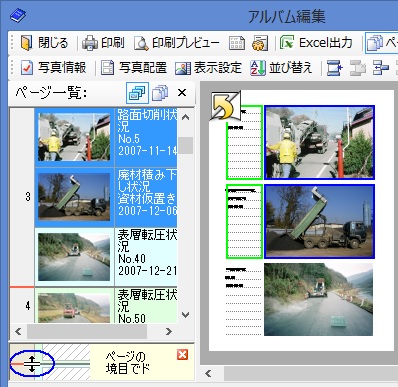This screenshot has height=387, width=398.
Task: Open 印刷プレビュー print preview
Action: tap(177, 43)
